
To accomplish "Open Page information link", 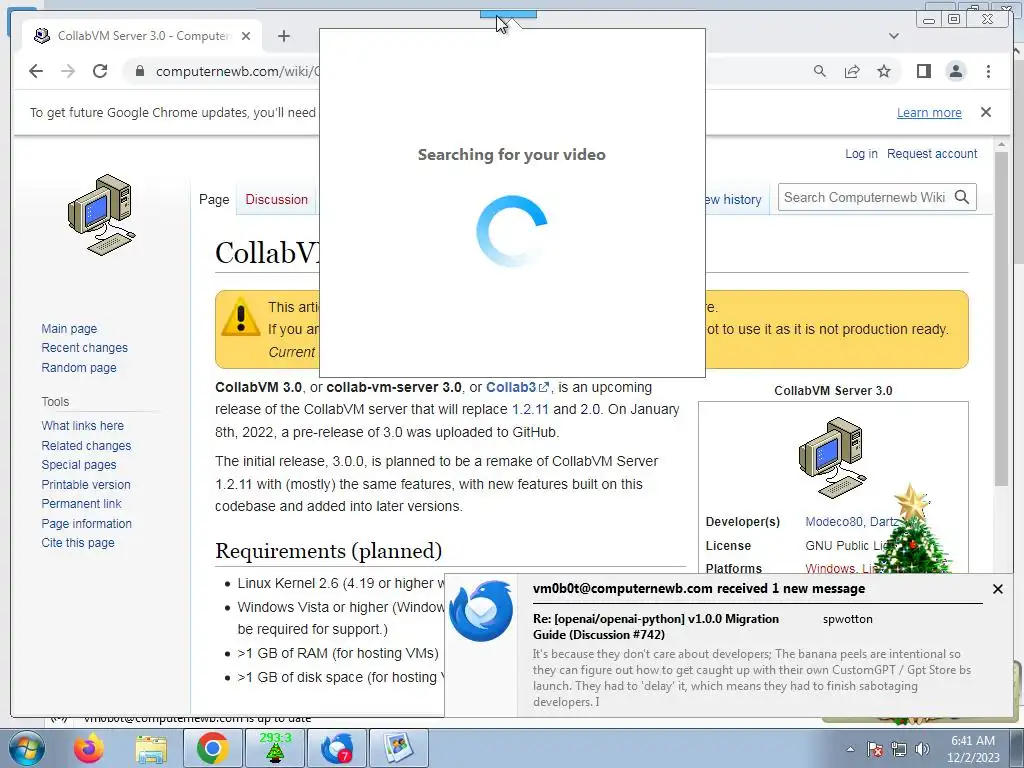I will pos(86,523).
